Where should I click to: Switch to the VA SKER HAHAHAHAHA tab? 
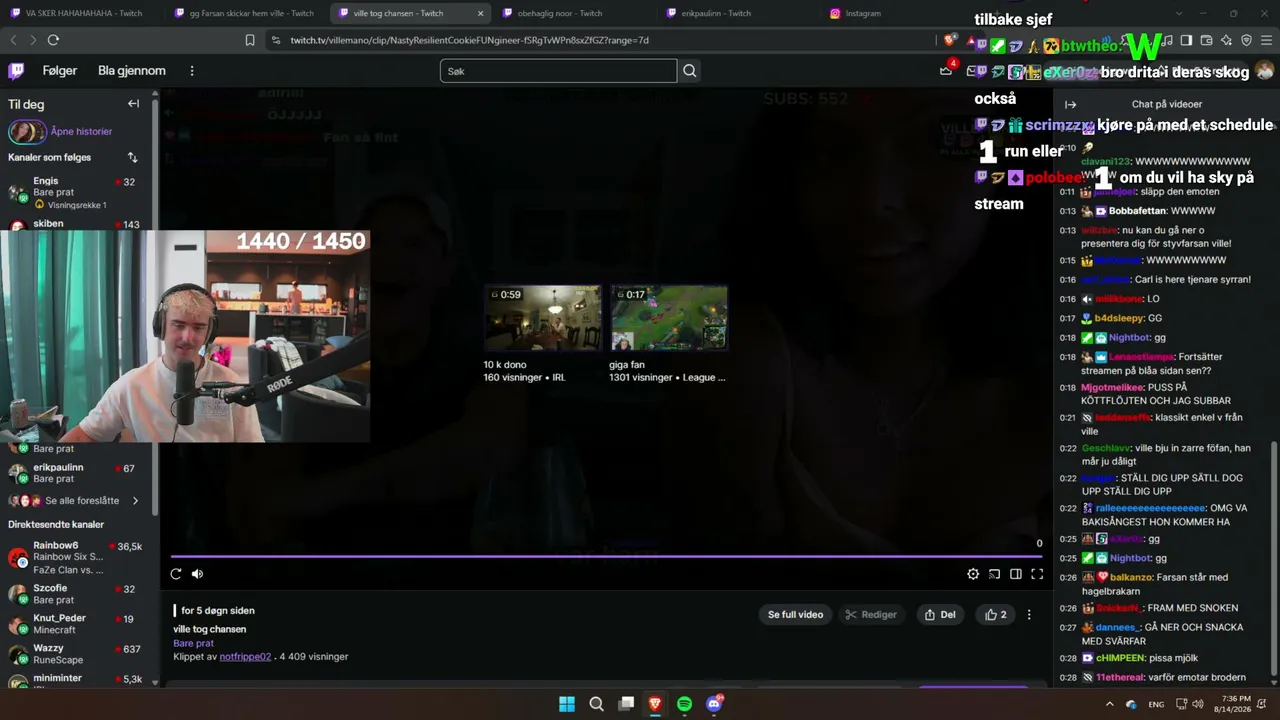click(76, 13)
